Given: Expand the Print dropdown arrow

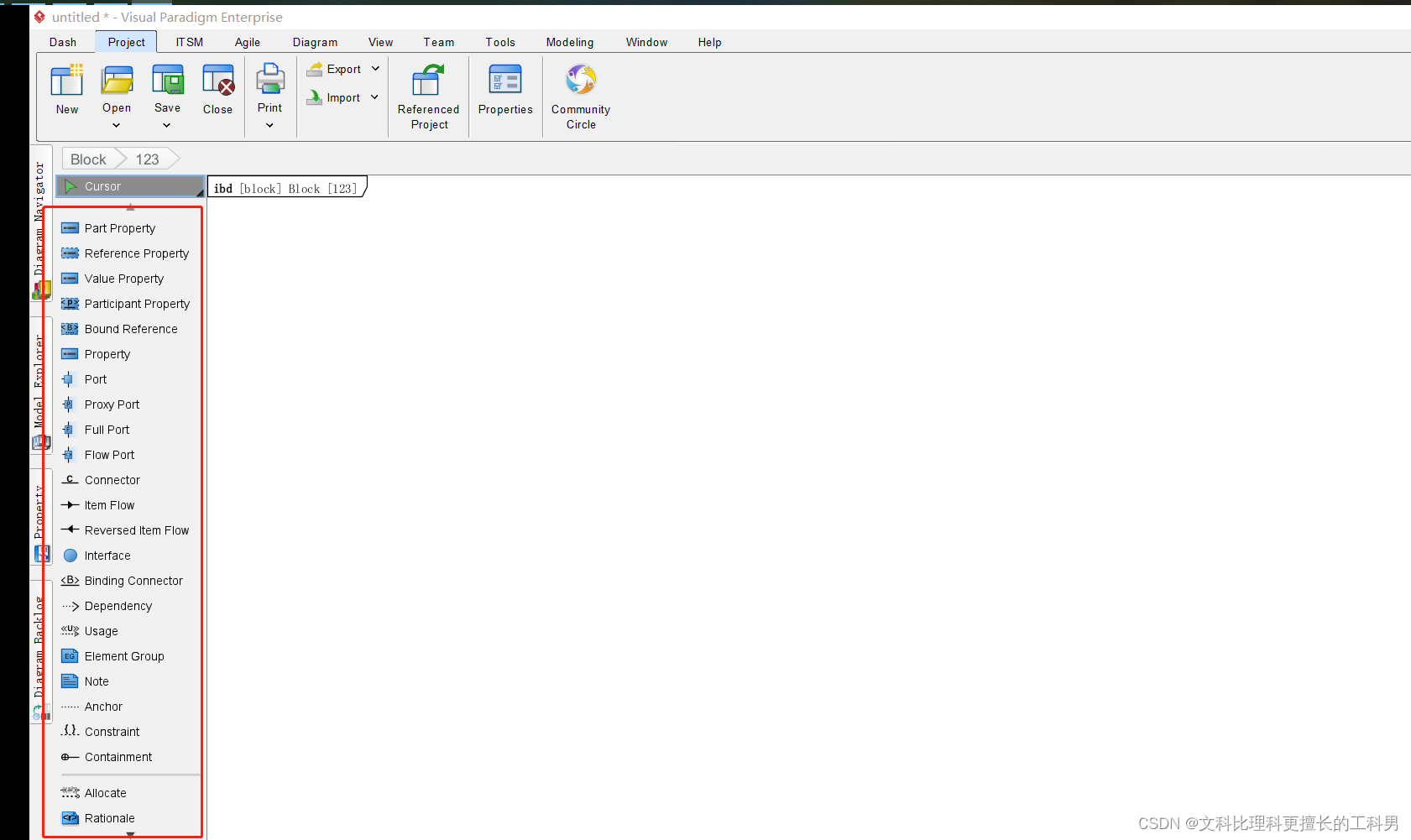Looking at the screenshot, I should (269, 124).
